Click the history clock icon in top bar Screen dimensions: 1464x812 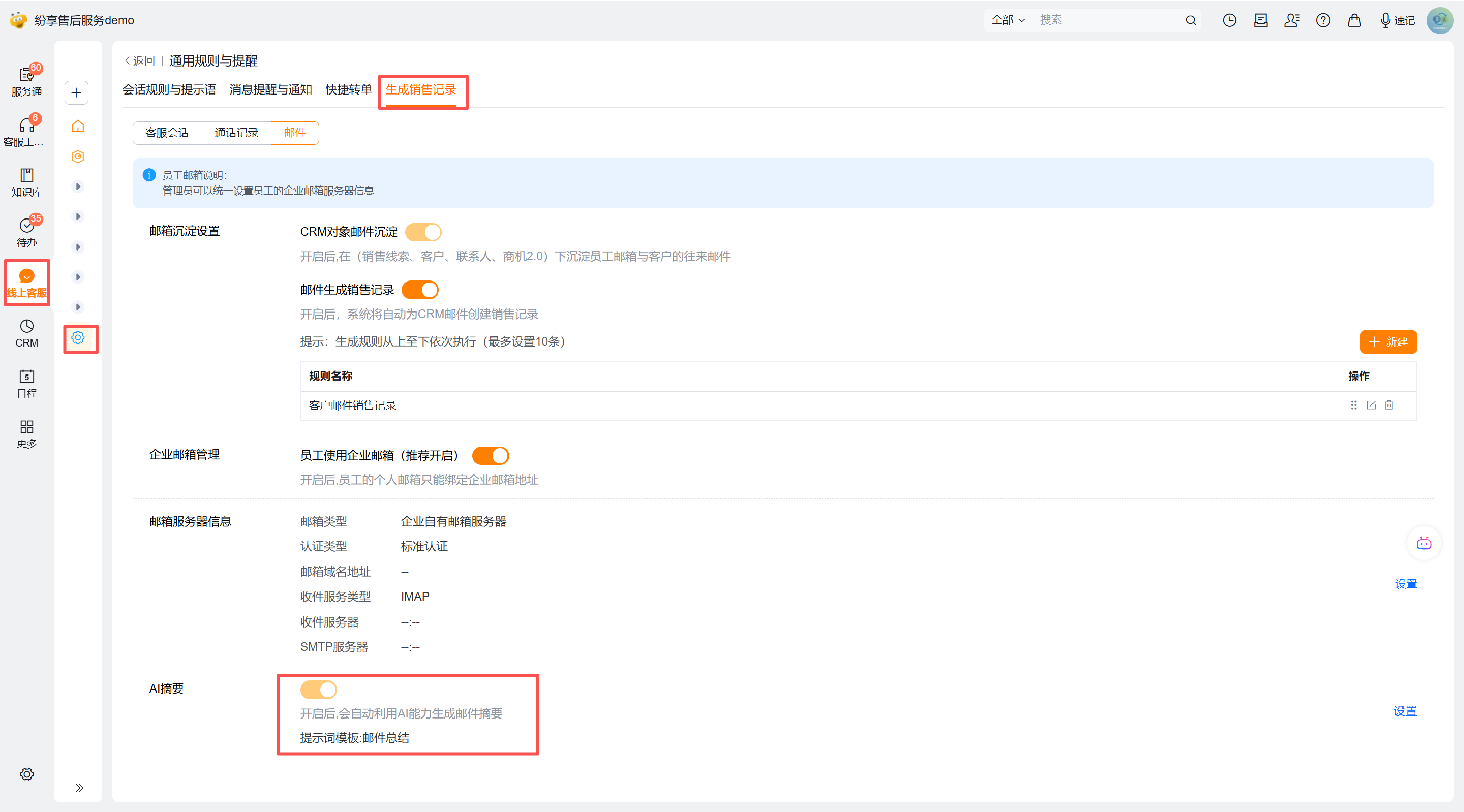(x=1229, y=20)
